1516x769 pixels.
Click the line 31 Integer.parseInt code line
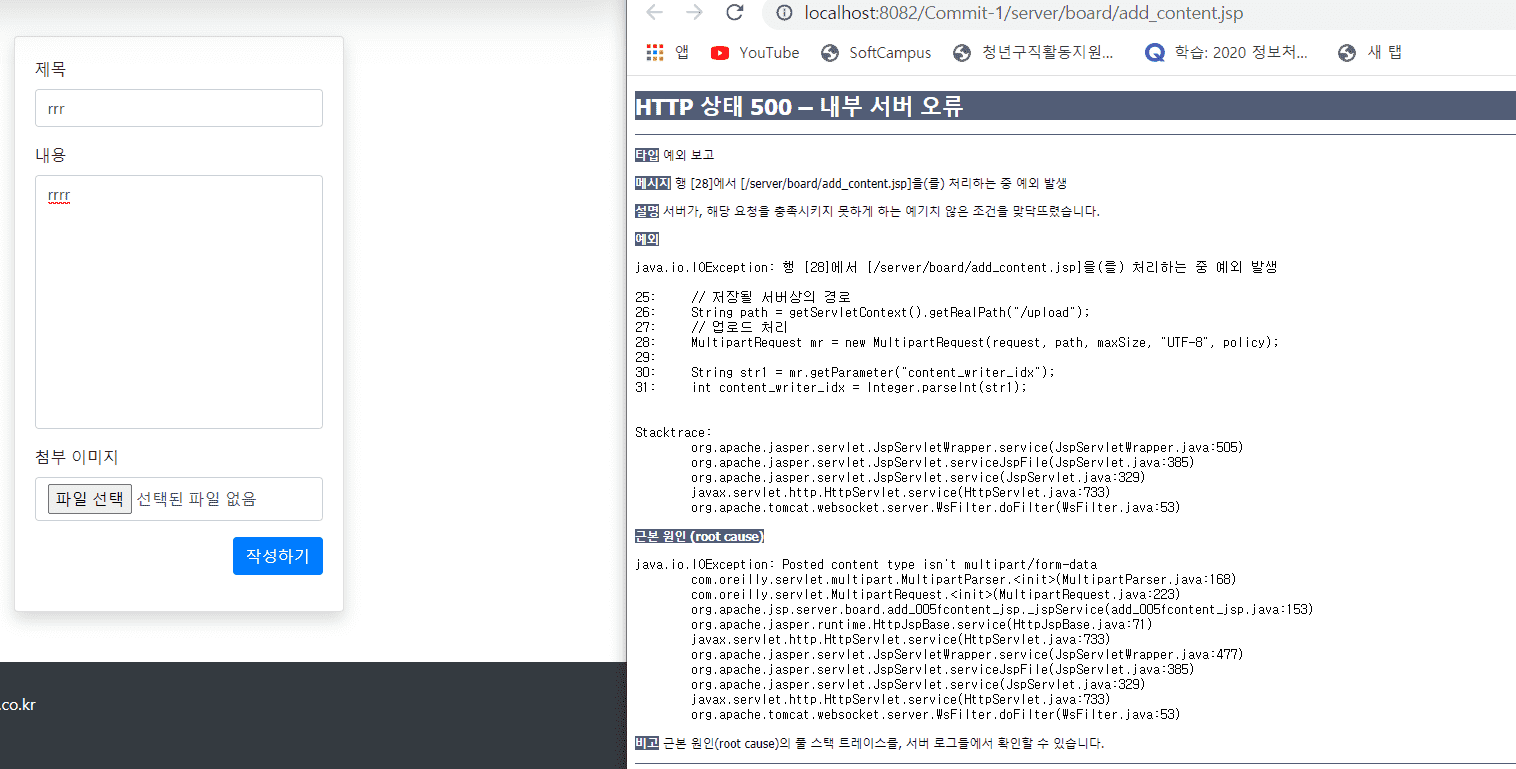859,387
